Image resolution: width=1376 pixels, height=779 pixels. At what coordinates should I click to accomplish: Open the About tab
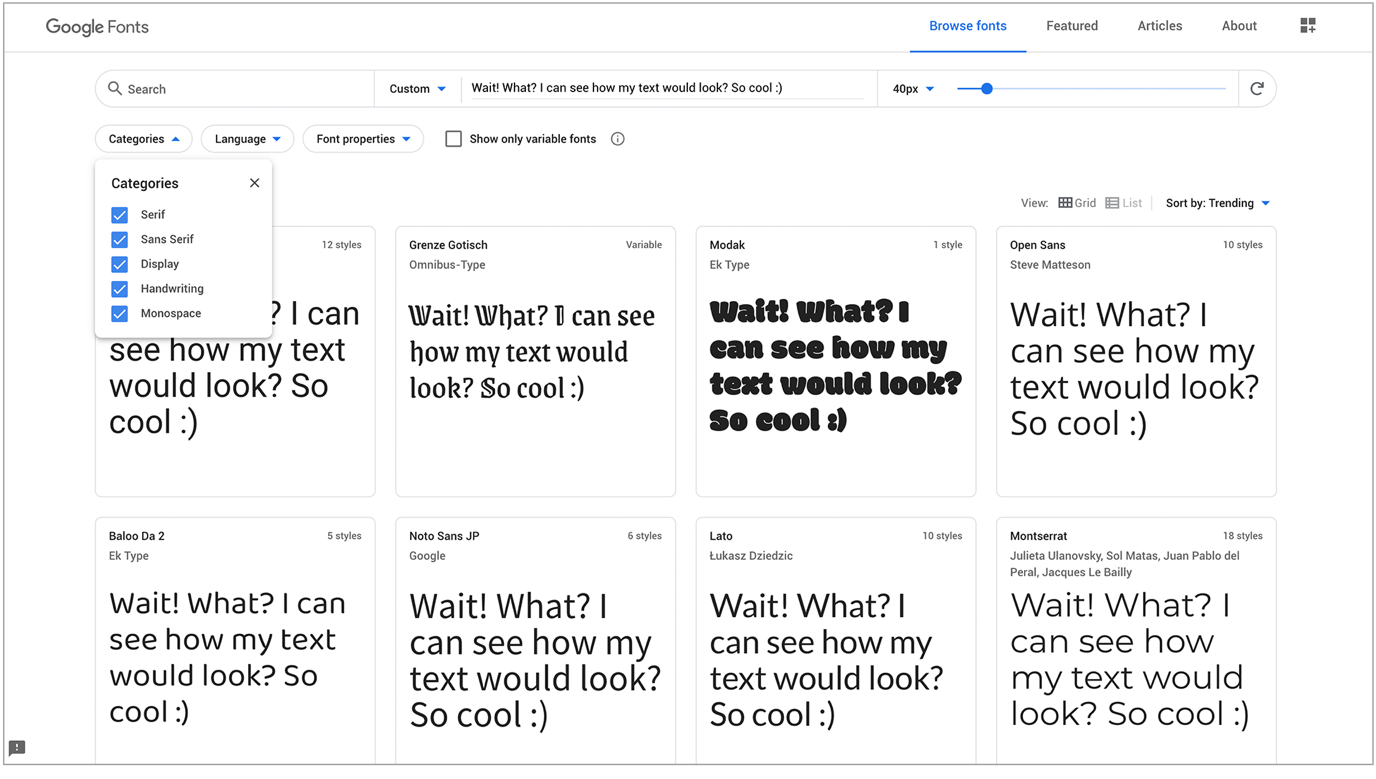(1239, 26)
